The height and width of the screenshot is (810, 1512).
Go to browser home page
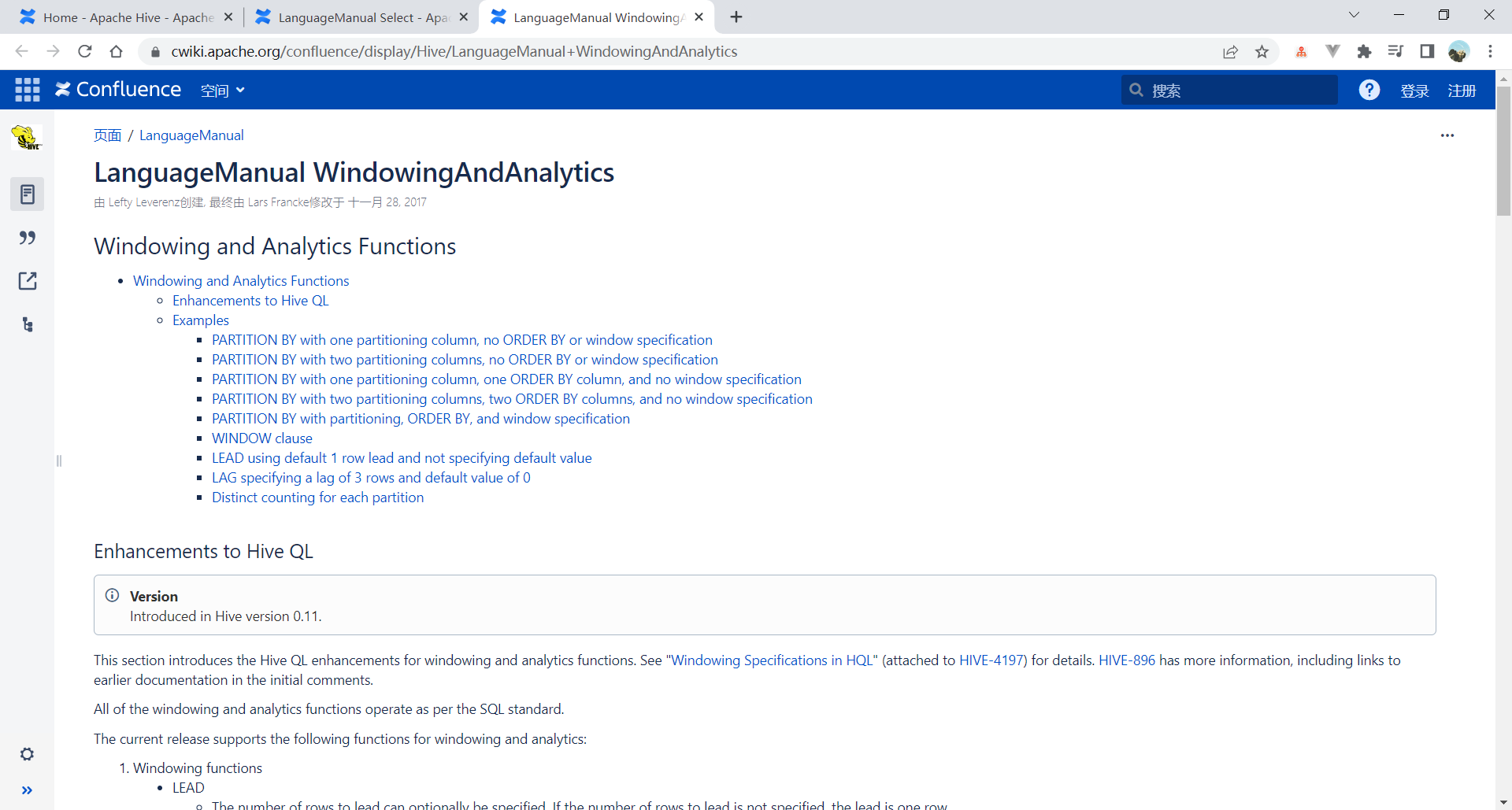(116, 51)
